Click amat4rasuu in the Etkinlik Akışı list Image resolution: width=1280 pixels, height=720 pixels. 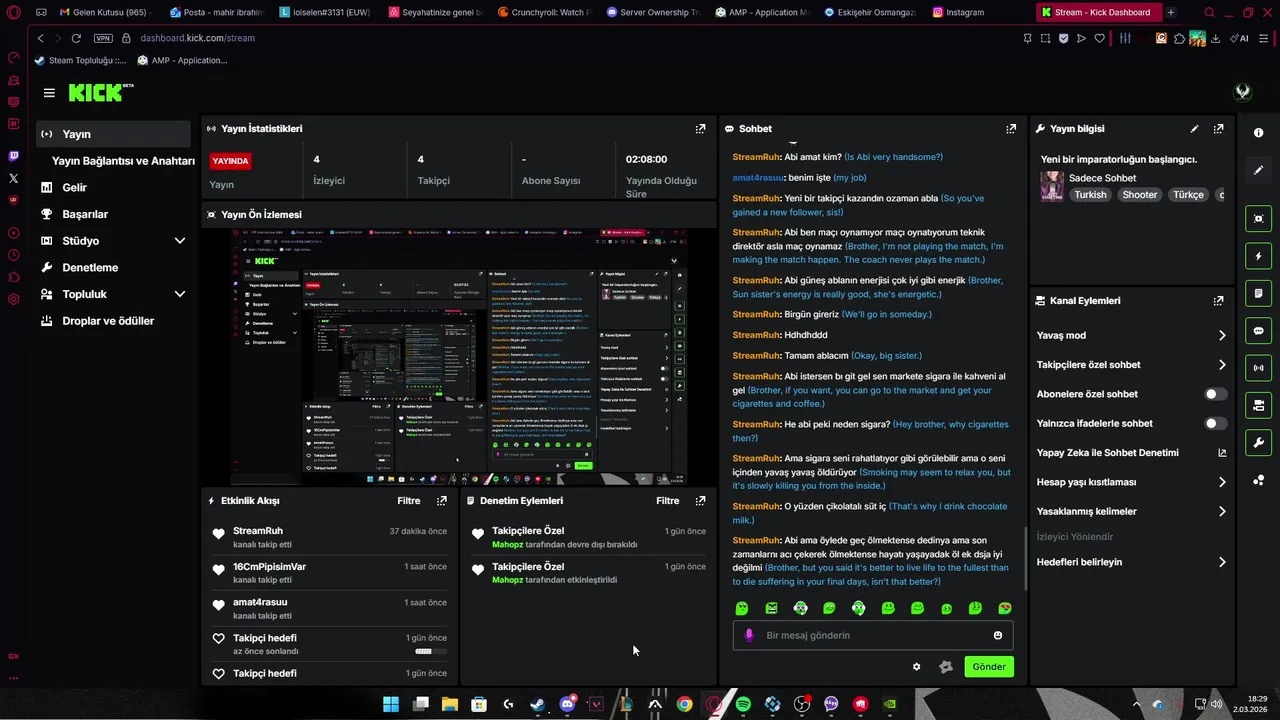tap(260, 602)
